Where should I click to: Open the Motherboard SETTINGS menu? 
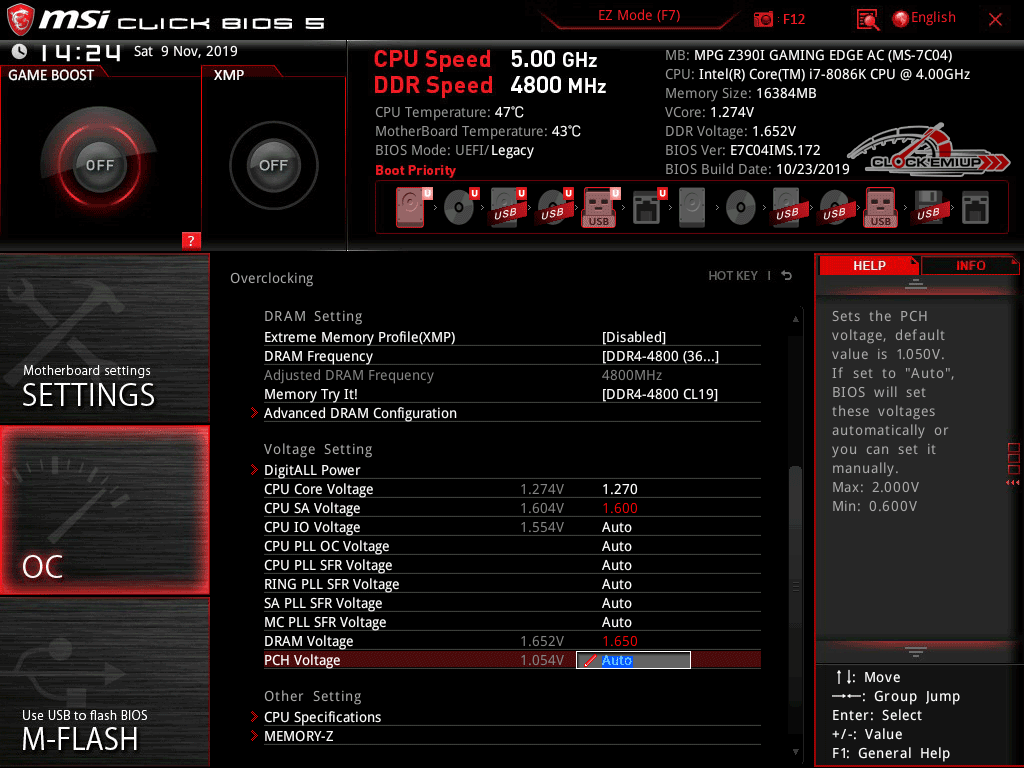[x=104, y=340]
